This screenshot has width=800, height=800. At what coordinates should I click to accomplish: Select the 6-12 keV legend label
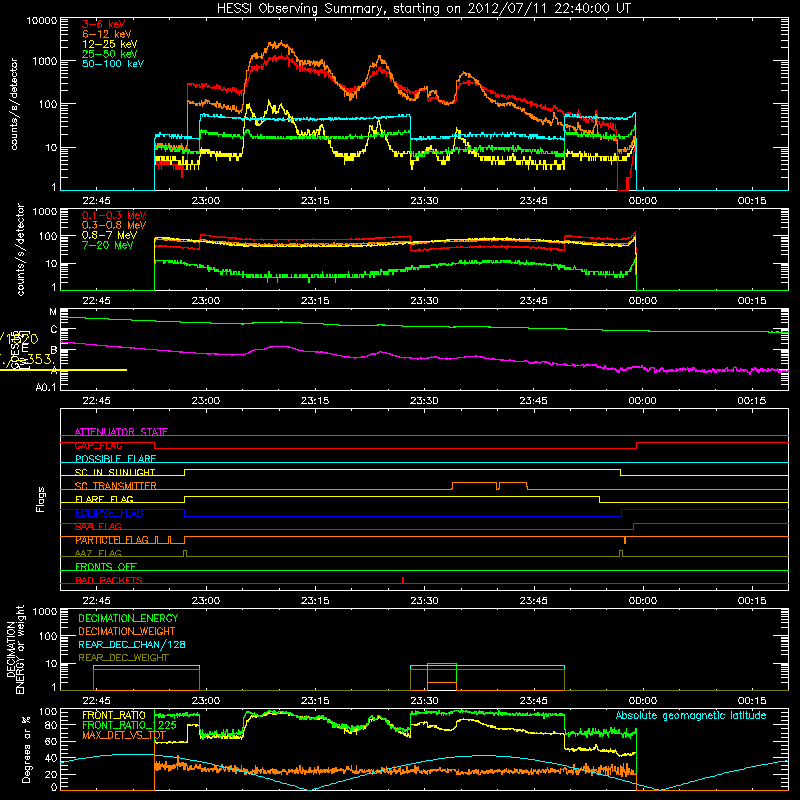[x=107, y=34]
